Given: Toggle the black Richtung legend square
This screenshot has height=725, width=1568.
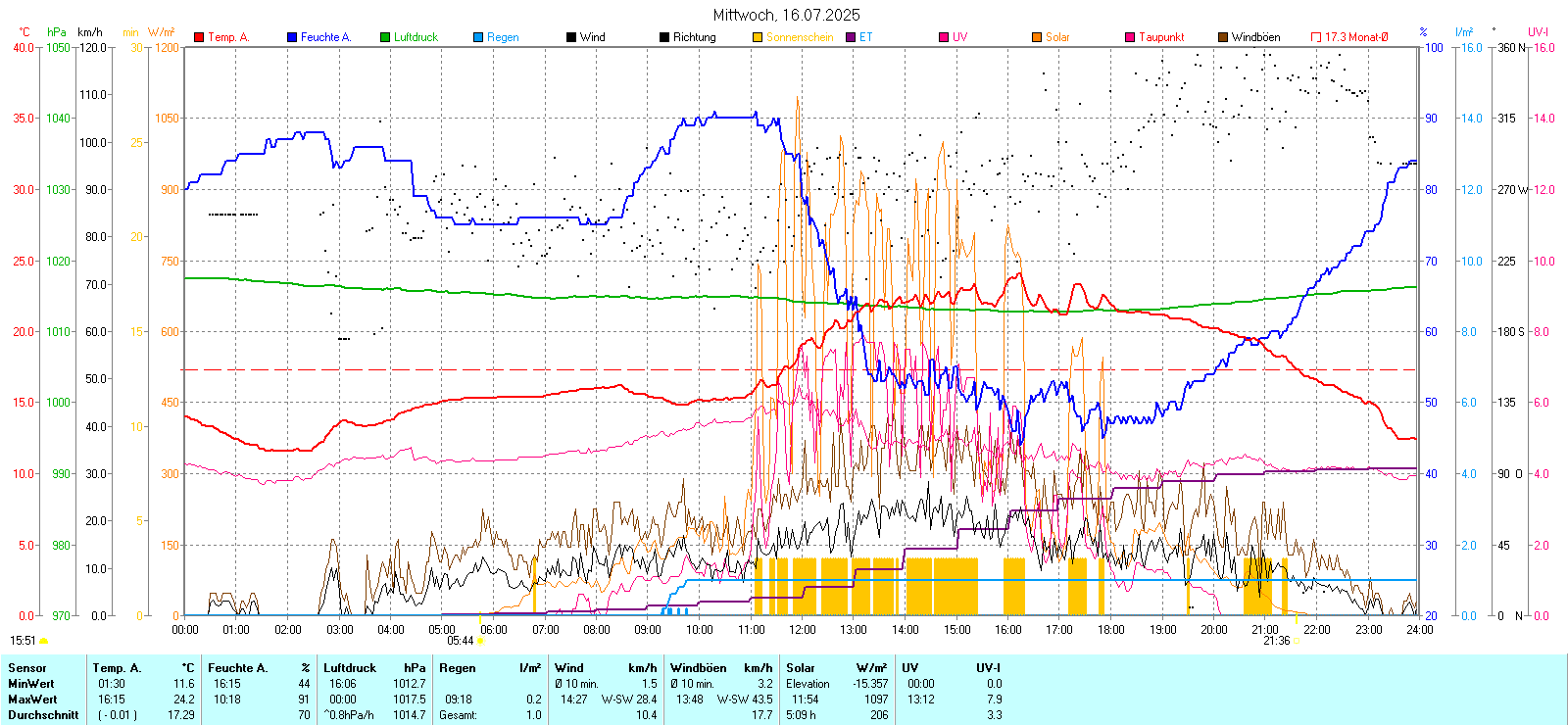Looking at the screenshot, I should tap(664, 37).
